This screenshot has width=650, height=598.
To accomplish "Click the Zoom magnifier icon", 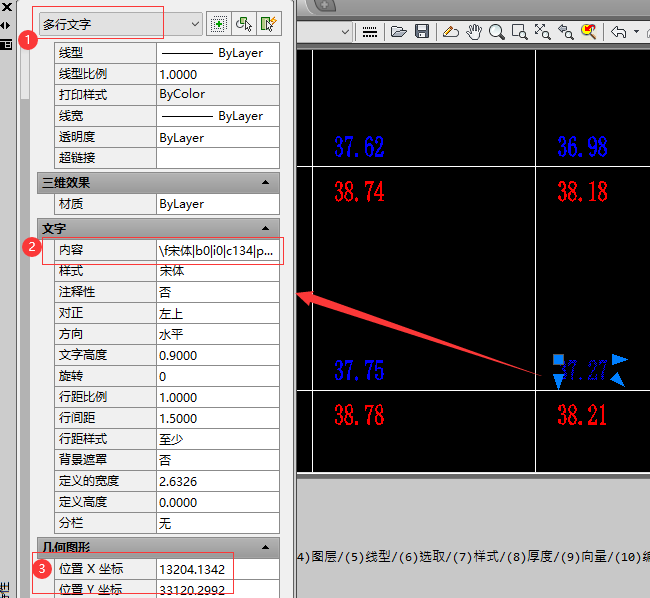I will pos(496,31).
